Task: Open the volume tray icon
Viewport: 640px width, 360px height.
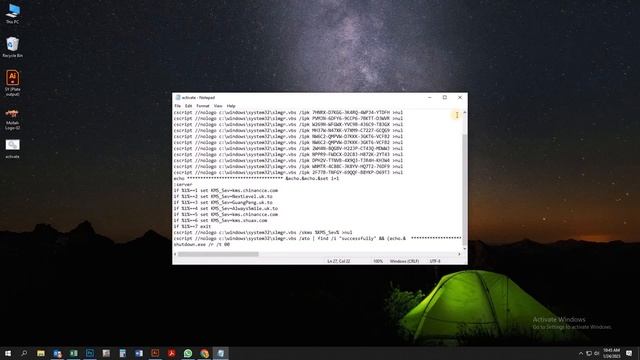Action: click(596, 353)
